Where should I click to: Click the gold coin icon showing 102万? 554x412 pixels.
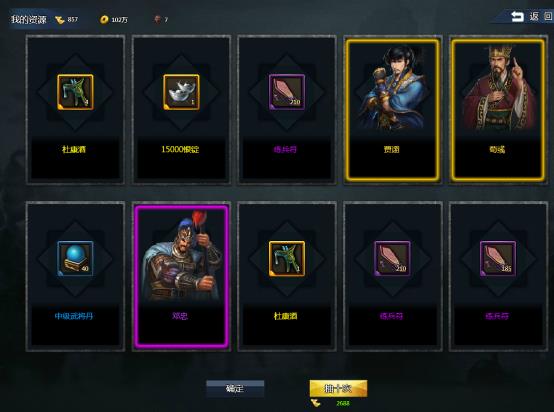click(x=104, y=20)
